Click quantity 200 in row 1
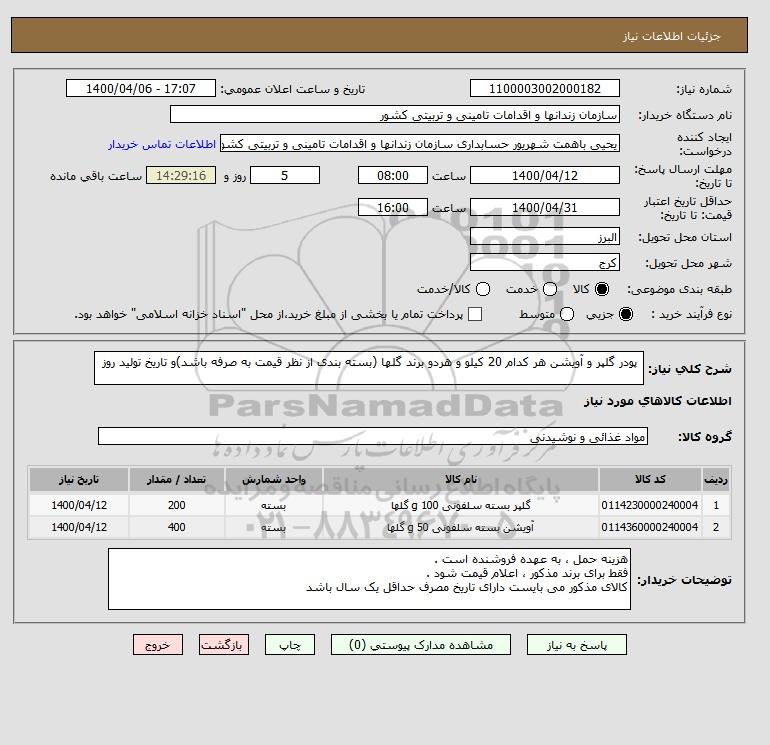This screenshot has width=770, height=745. [x=177, y=505]
